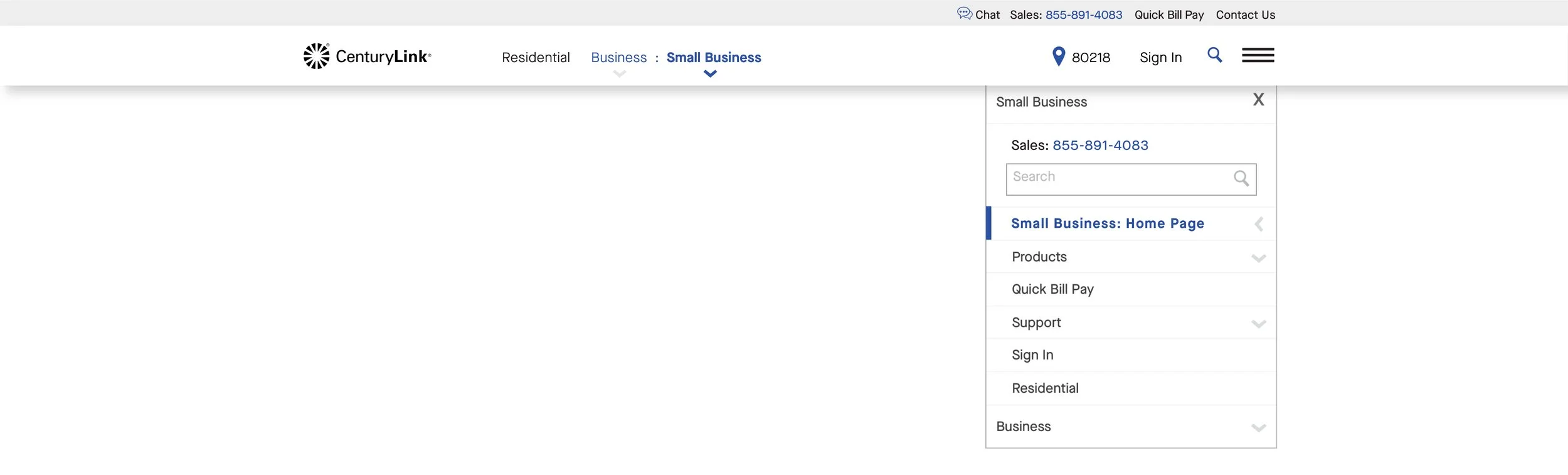1568x475 pixels.
Task: Focus the Search field in the panel
Action: (x=1131, y=179)
